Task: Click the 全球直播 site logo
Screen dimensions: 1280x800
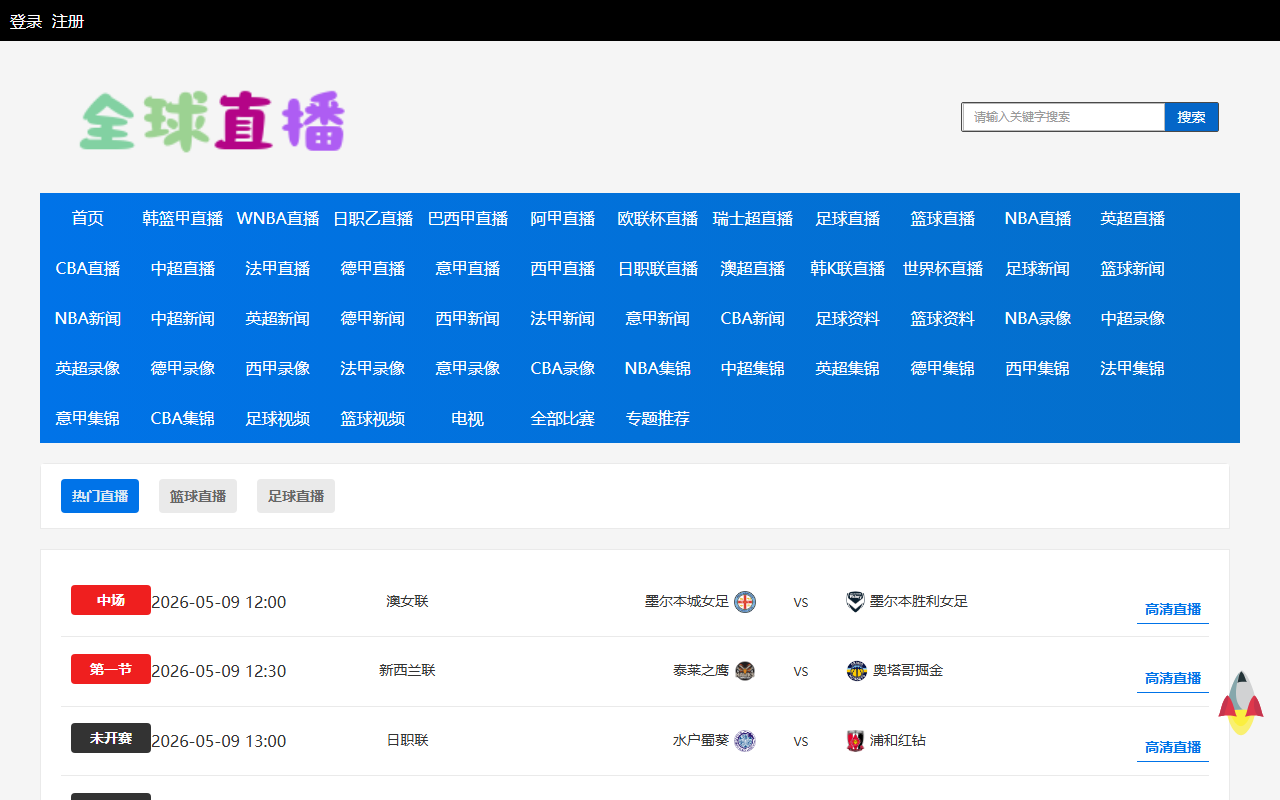Action: coord(212,122)
